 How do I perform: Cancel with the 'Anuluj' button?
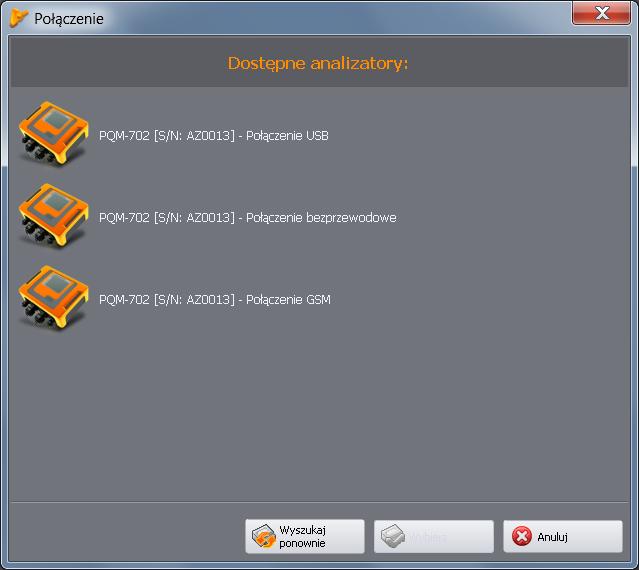[x=563, y=536]
